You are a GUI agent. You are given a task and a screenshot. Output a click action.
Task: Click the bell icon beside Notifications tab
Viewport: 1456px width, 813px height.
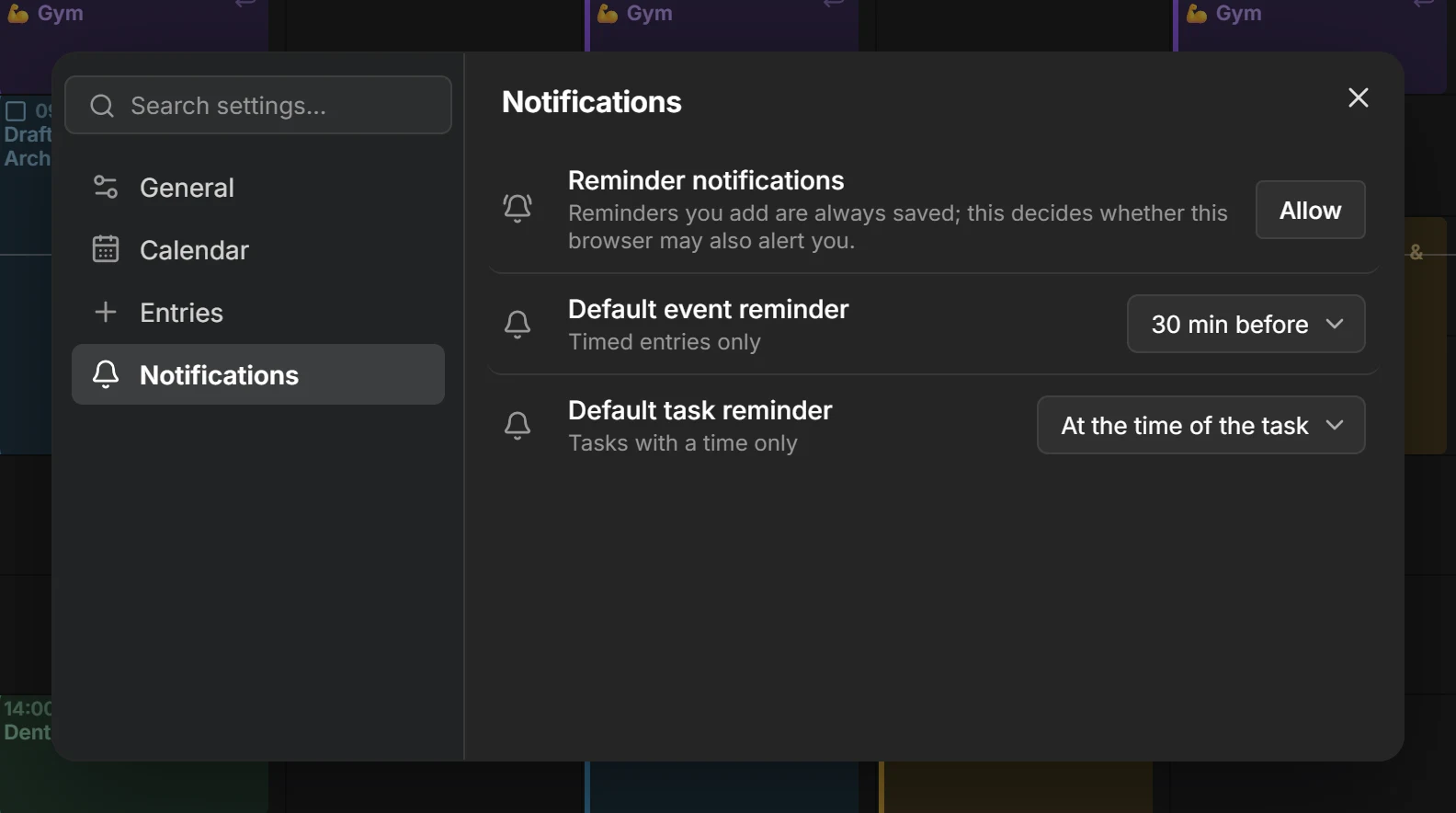pyautogui.click(x=106, y=374)
